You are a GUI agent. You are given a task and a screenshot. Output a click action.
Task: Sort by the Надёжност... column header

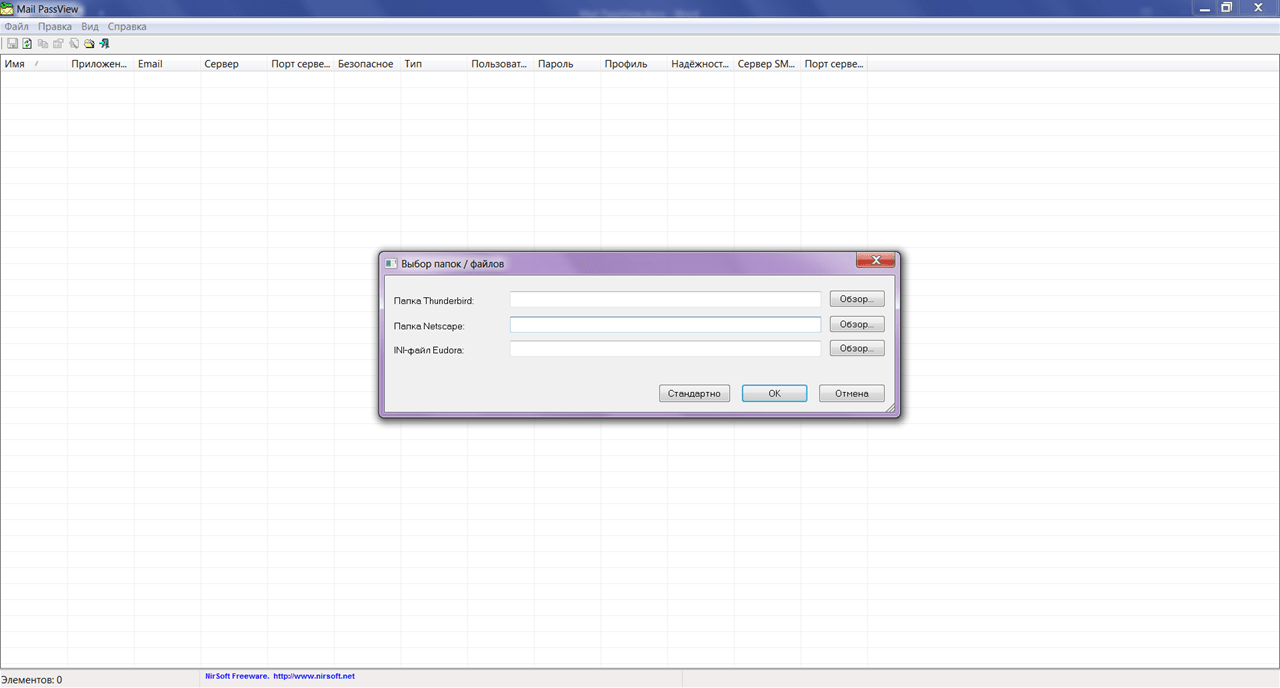pos(701,64)
